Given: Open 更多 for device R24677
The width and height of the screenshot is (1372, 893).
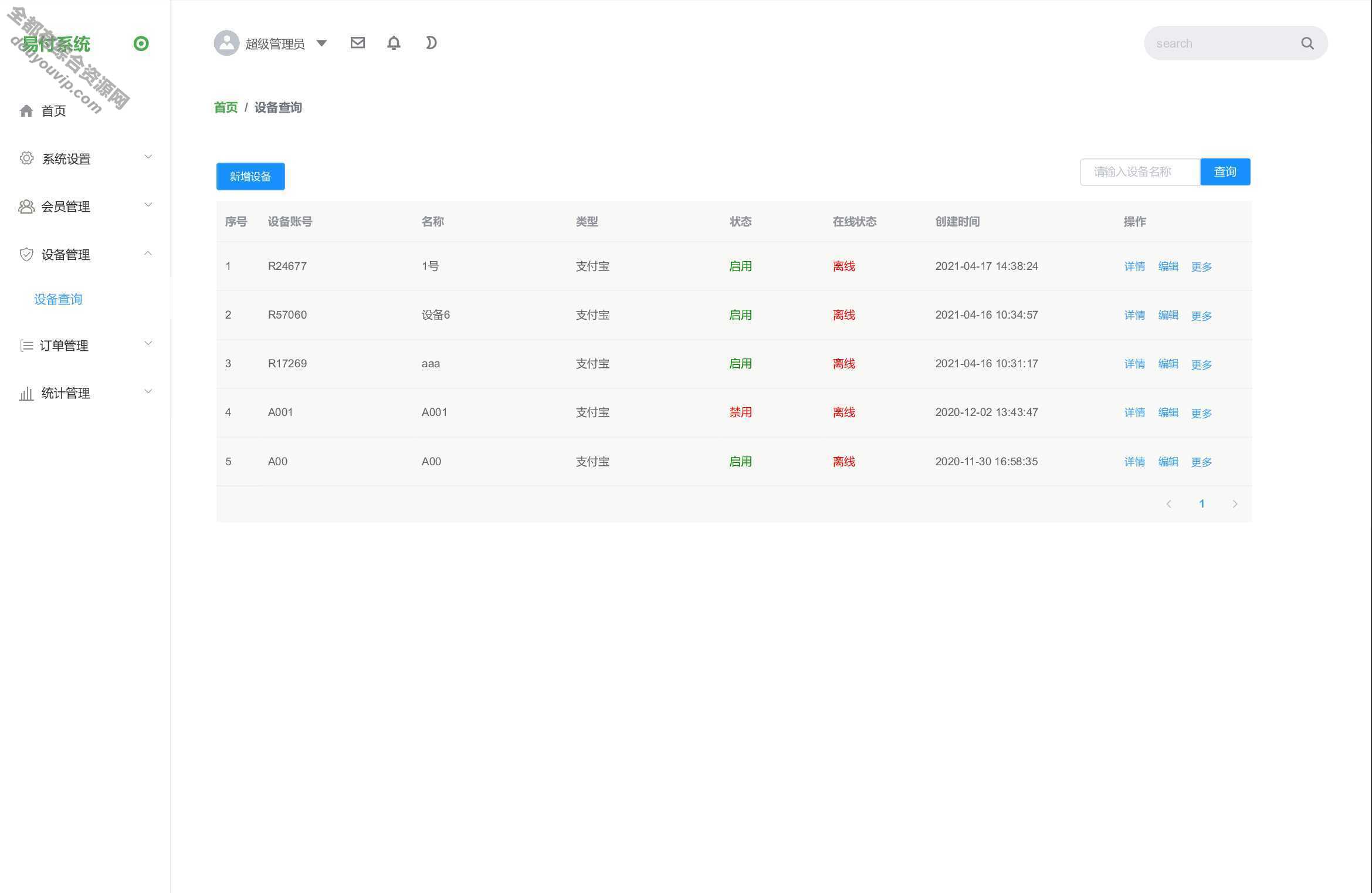Looking at the screenshot, I should pos(1201,266).
